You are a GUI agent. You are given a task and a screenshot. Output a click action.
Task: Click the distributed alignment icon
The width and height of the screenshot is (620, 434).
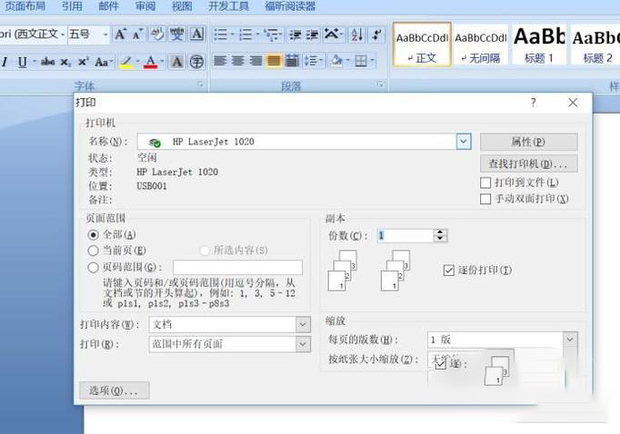292,61
